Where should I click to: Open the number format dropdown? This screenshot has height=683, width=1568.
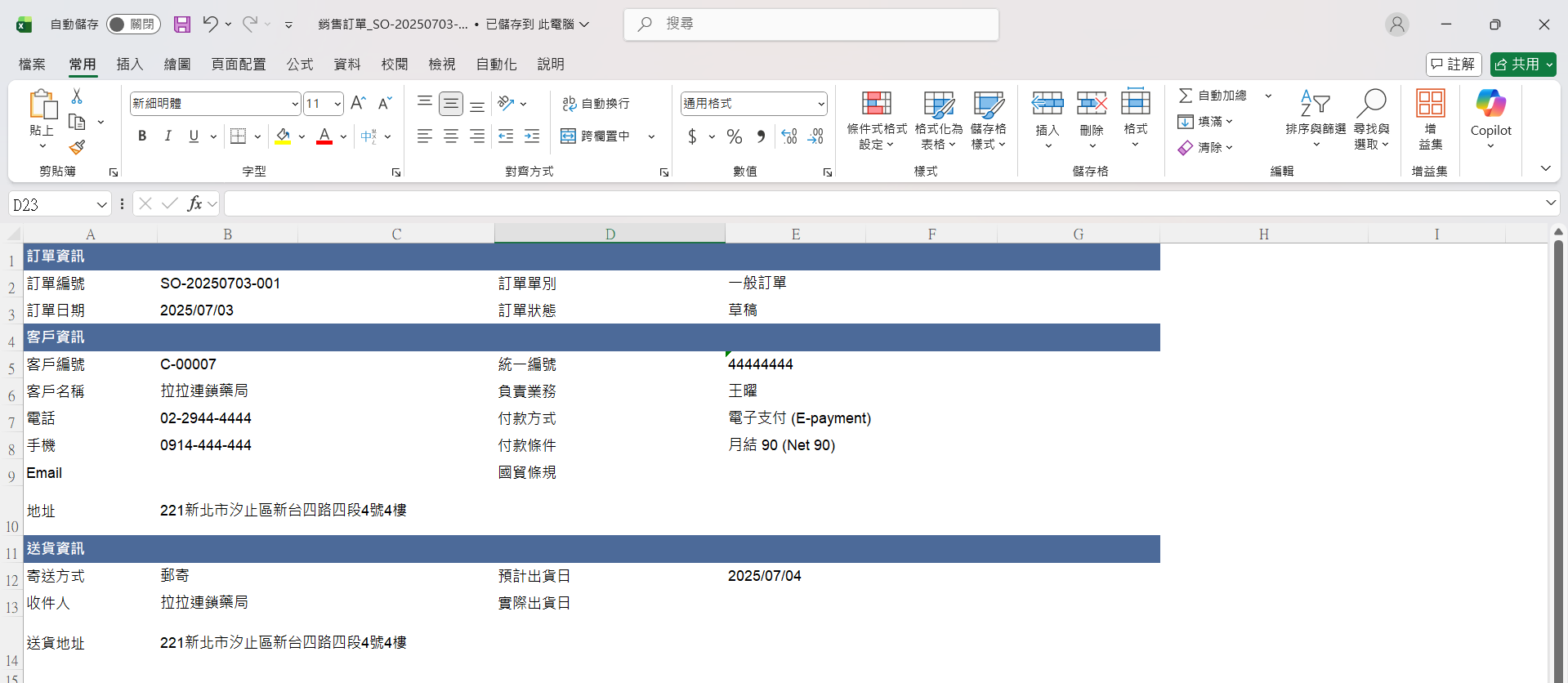tap(820, 104)
